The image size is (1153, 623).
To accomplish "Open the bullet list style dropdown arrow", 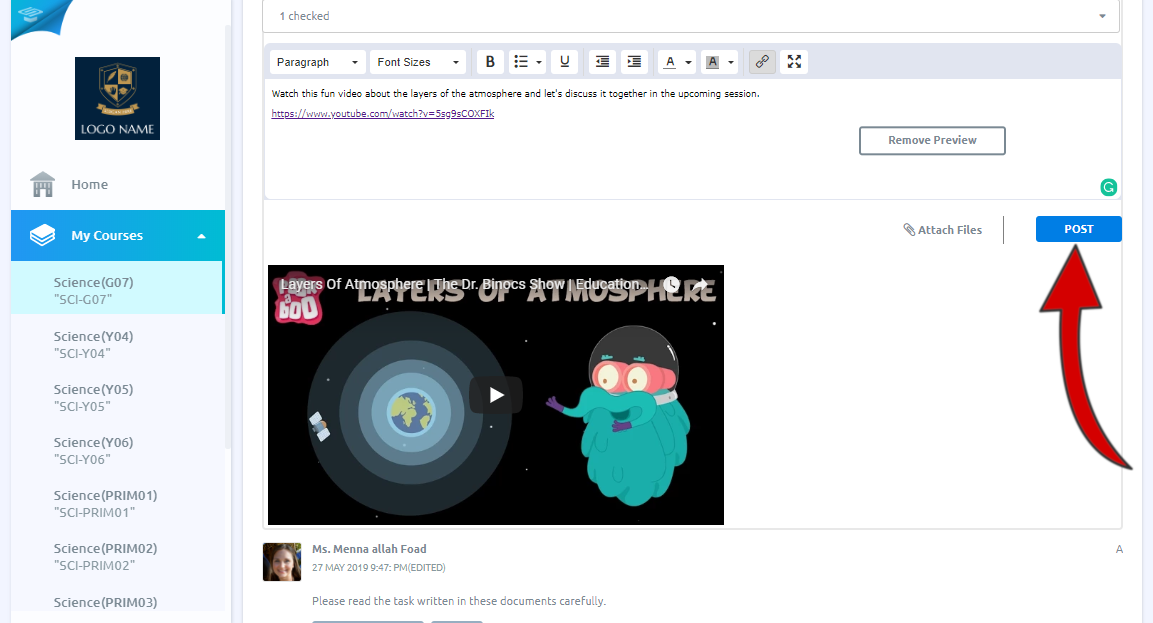I will 539,63.
